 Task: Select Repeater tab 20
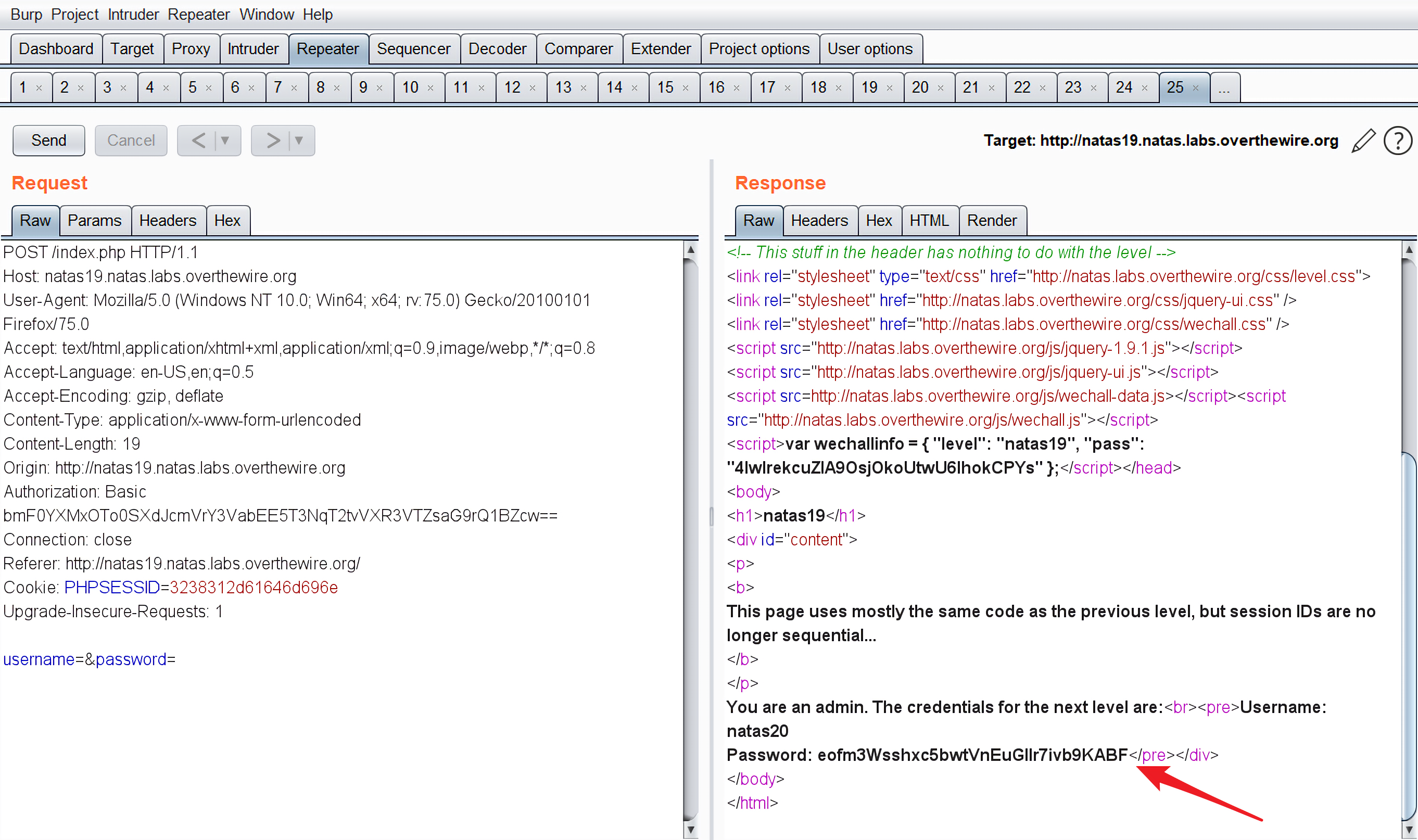[929, 88]
